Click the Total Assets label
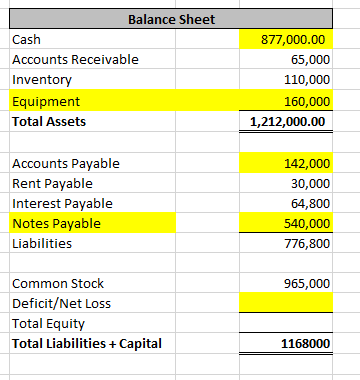The image size is (360, 380). click(49, 121)
